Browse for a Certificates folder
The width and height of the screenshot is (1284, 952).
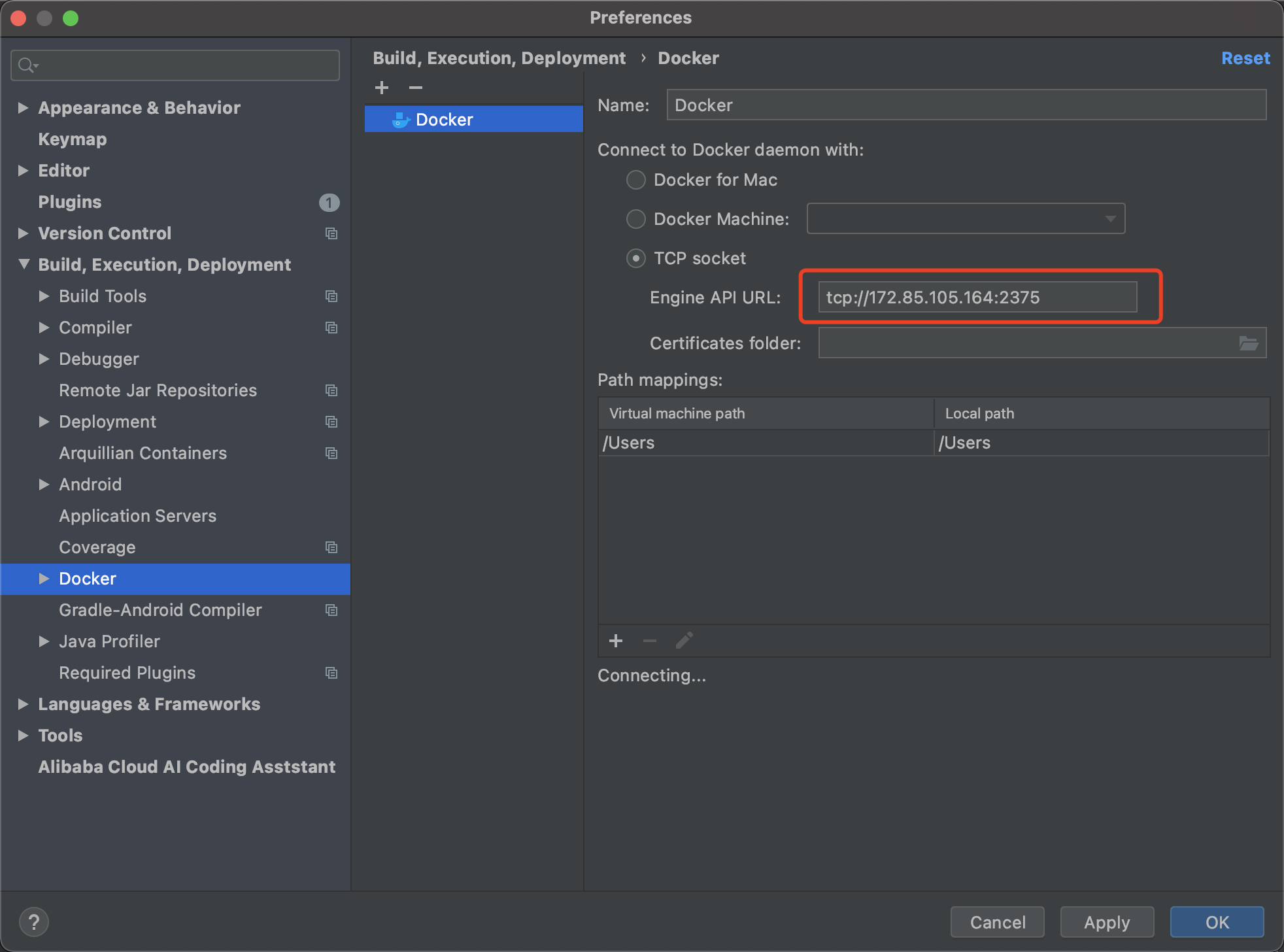[x=1248, y=343]
